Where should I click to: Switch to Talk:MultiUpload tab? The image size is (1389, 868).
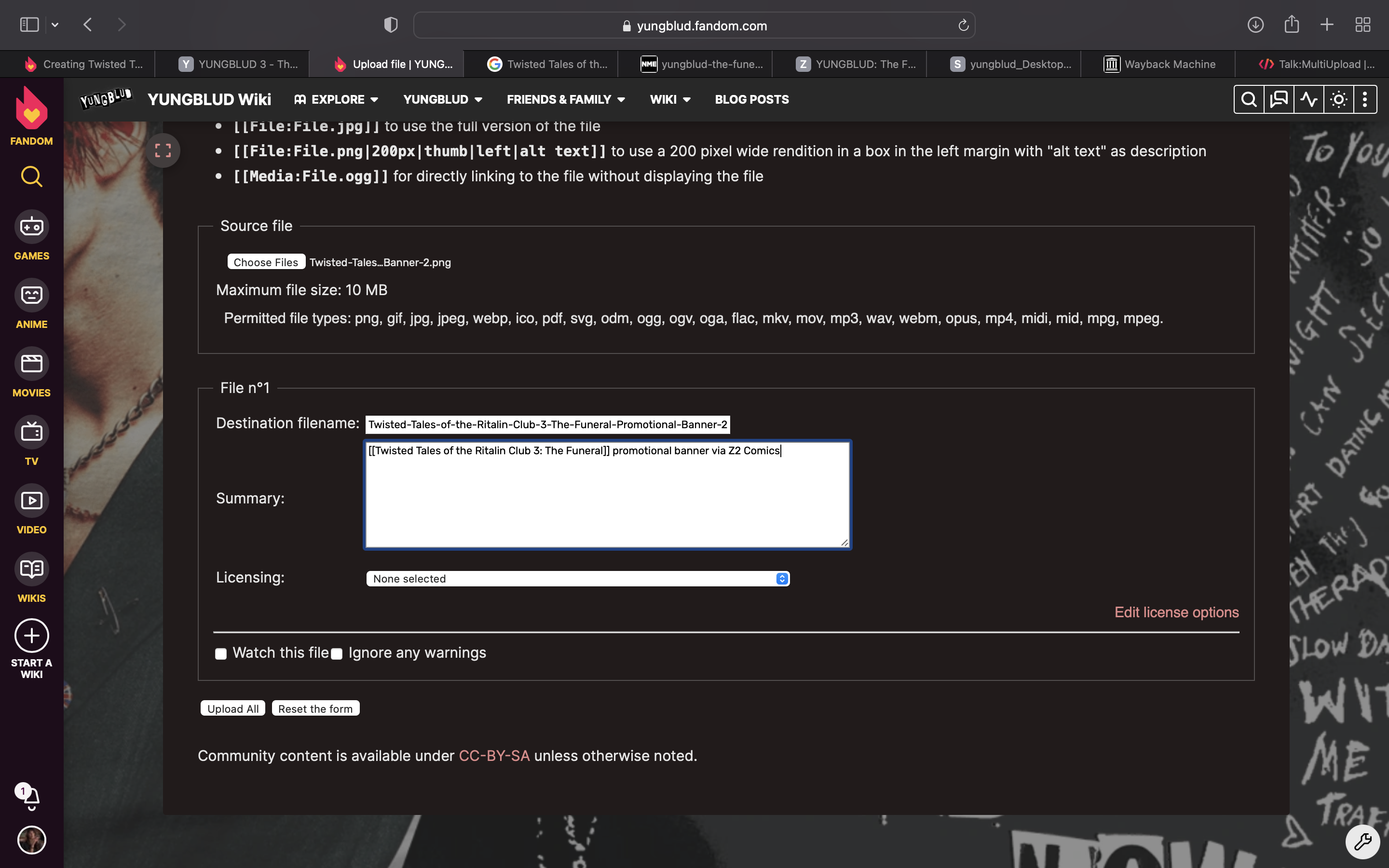1312,64
